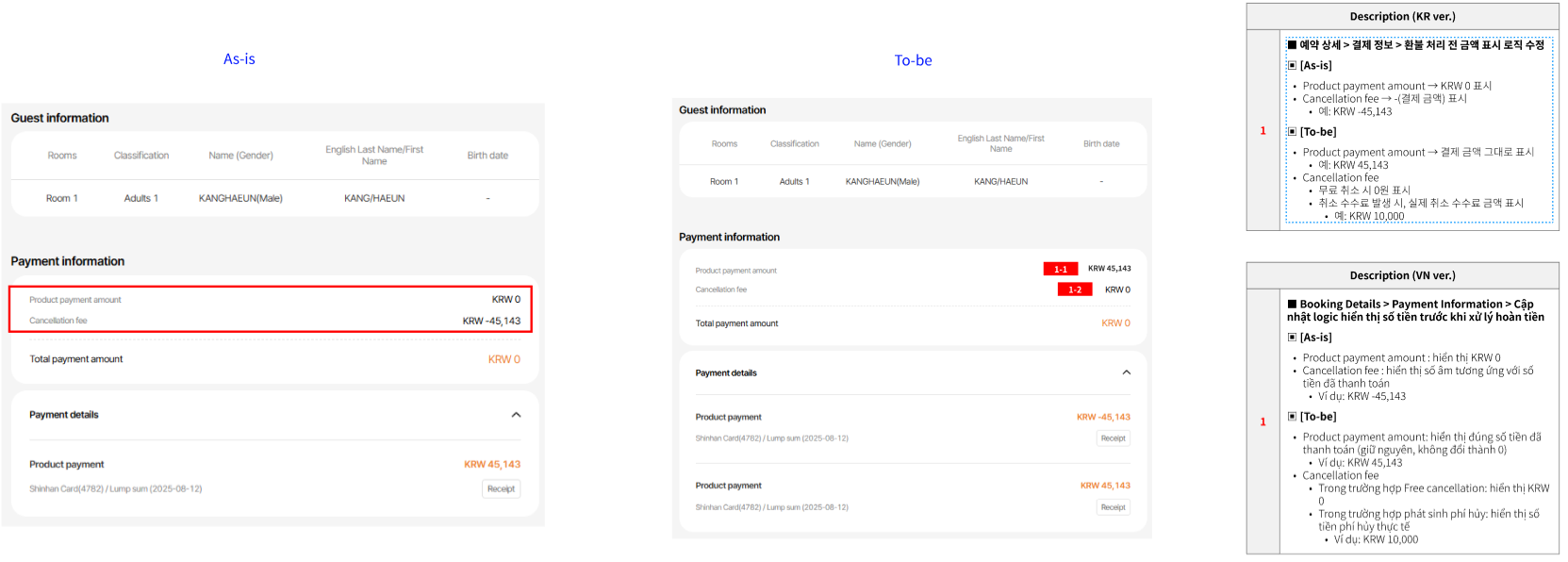Click the Birth date column header in To-be
This screenshot has height=562, width=1568.
click(x=1101, y=144)
